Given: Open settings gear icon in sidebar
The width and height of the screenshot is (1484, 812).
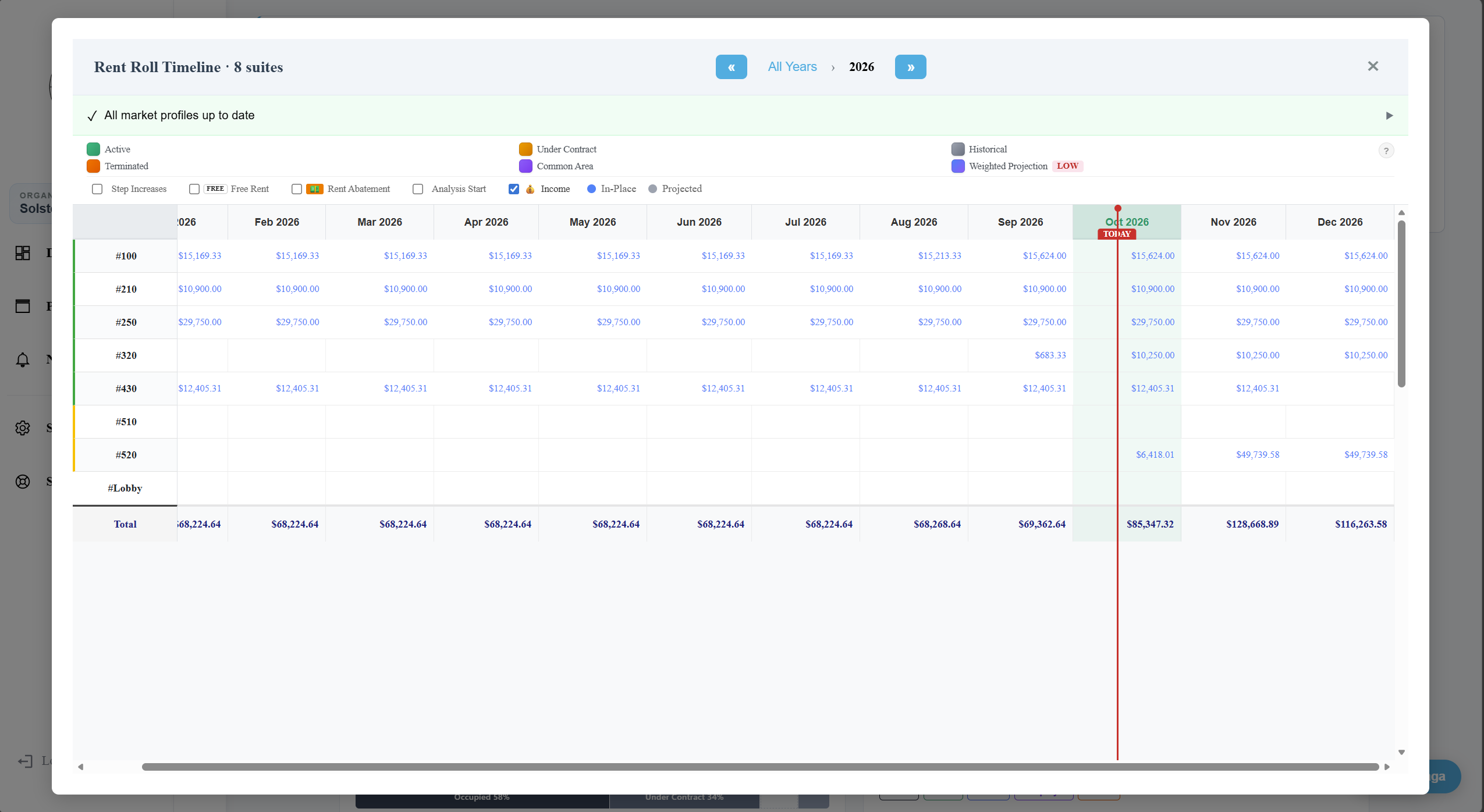Looking at the screenshot, I should (x=23, y=428).
